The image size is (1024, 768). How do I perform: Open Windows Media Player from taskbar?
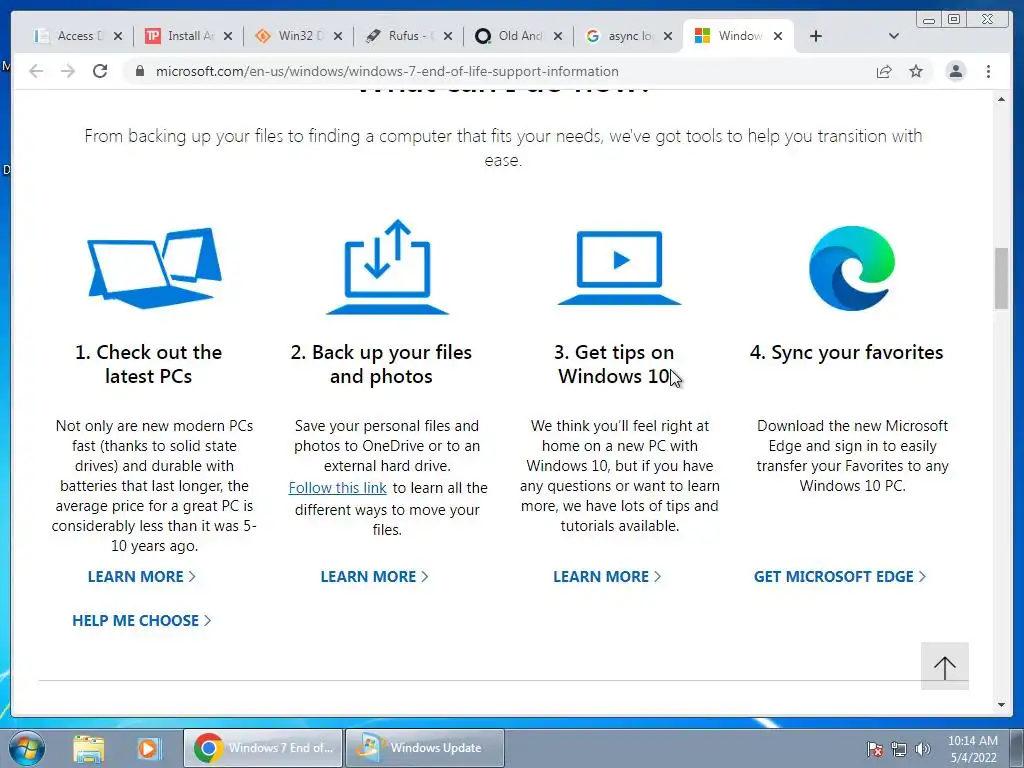click(148, 748)
